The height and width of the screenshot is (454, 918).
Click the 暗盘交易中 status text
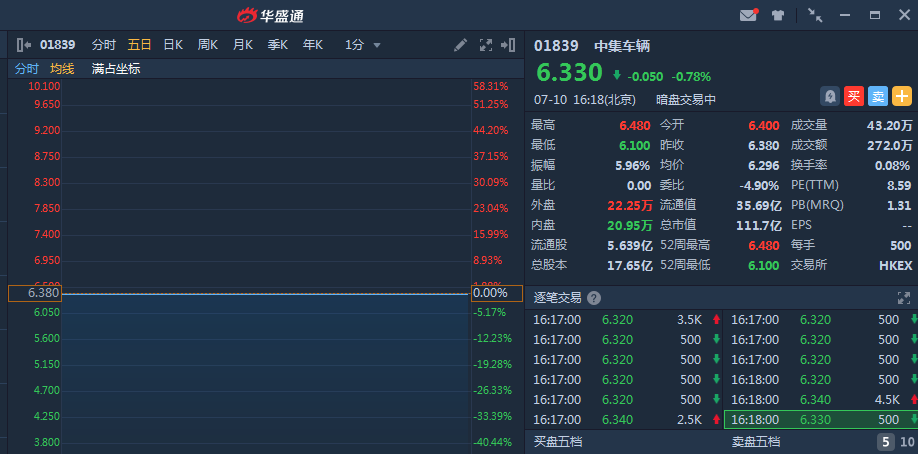click(x=686, y=100)
